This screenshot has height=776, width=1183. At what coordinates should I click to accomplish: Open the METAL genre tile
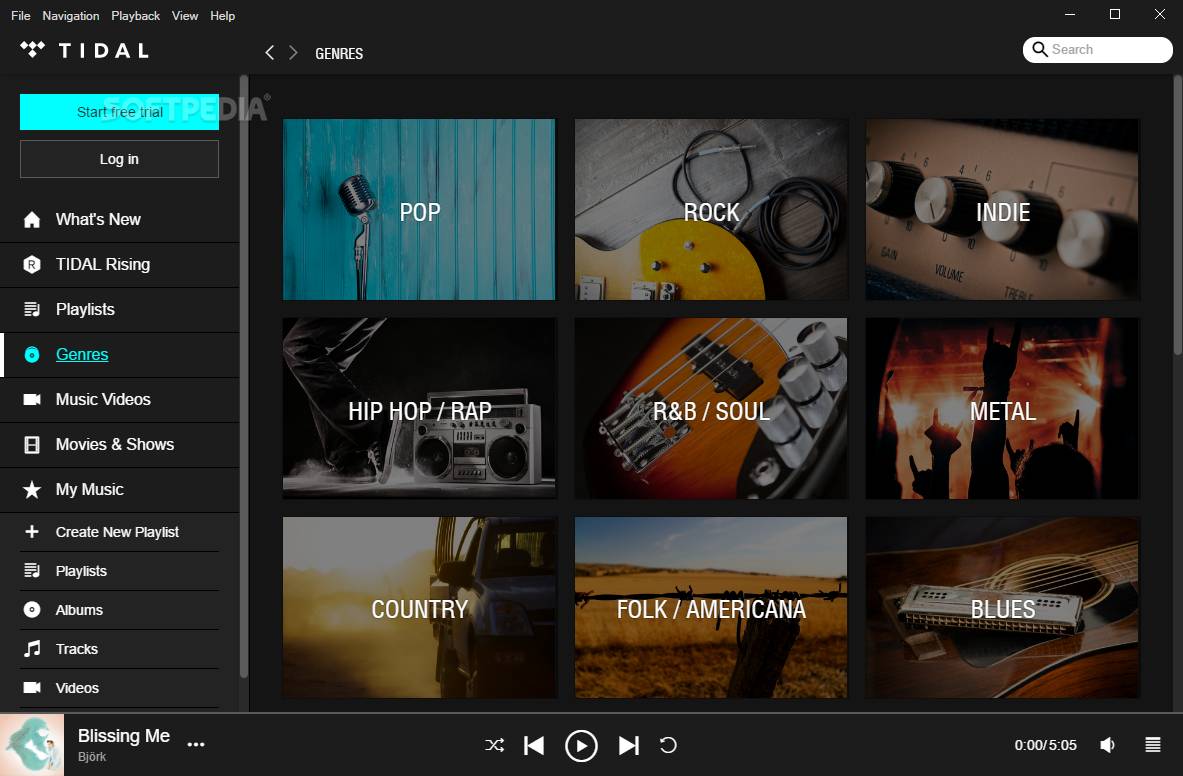coord(1003,408)
